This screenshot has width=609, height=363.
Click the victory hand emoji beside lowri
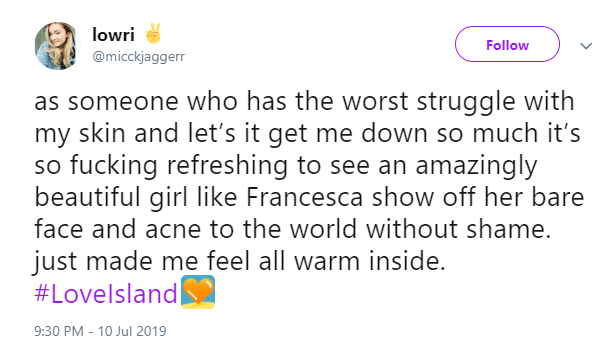[x=153, y=34]
